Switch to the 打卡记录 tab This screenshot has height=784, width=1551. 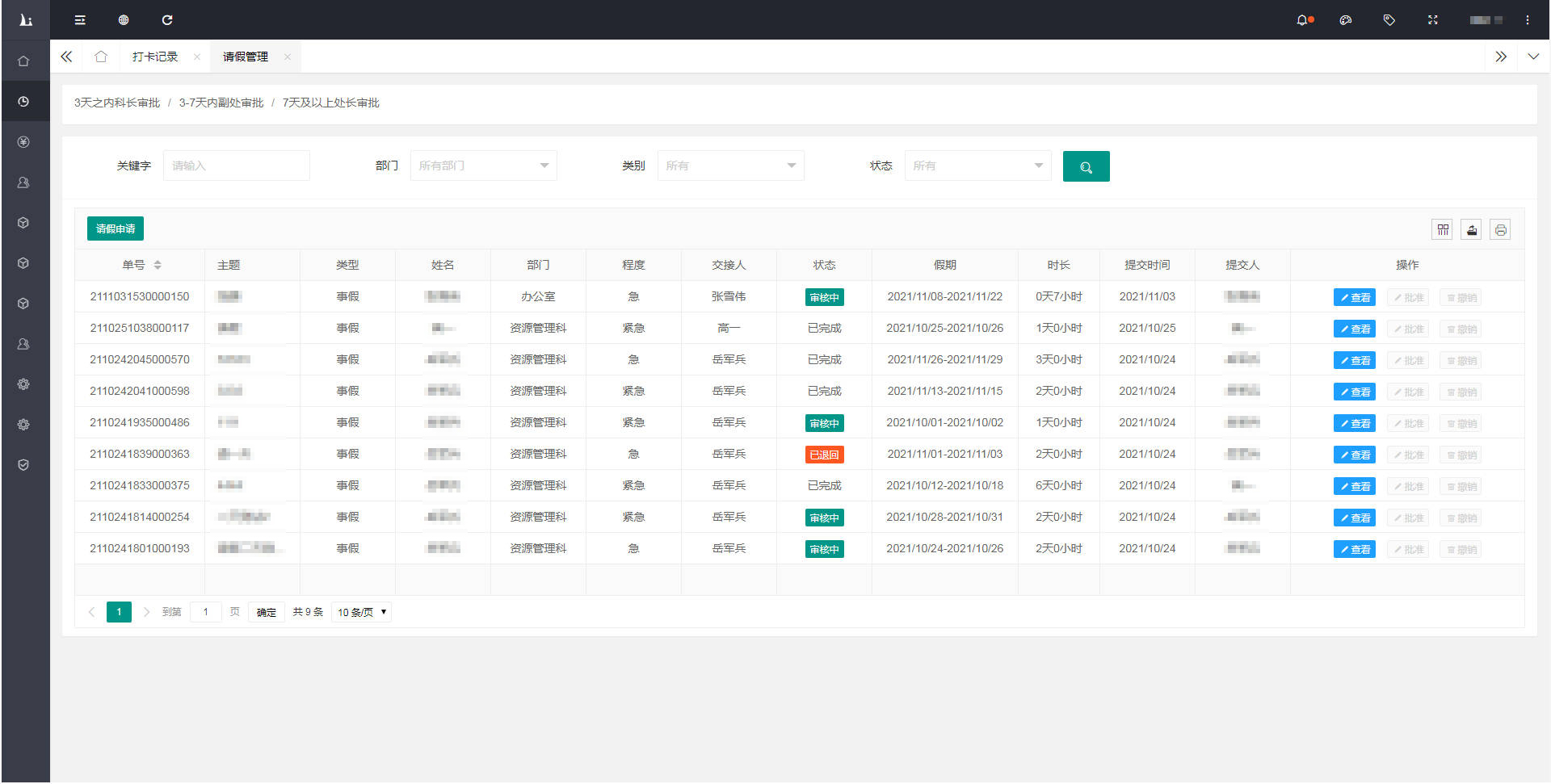point(155,57)
